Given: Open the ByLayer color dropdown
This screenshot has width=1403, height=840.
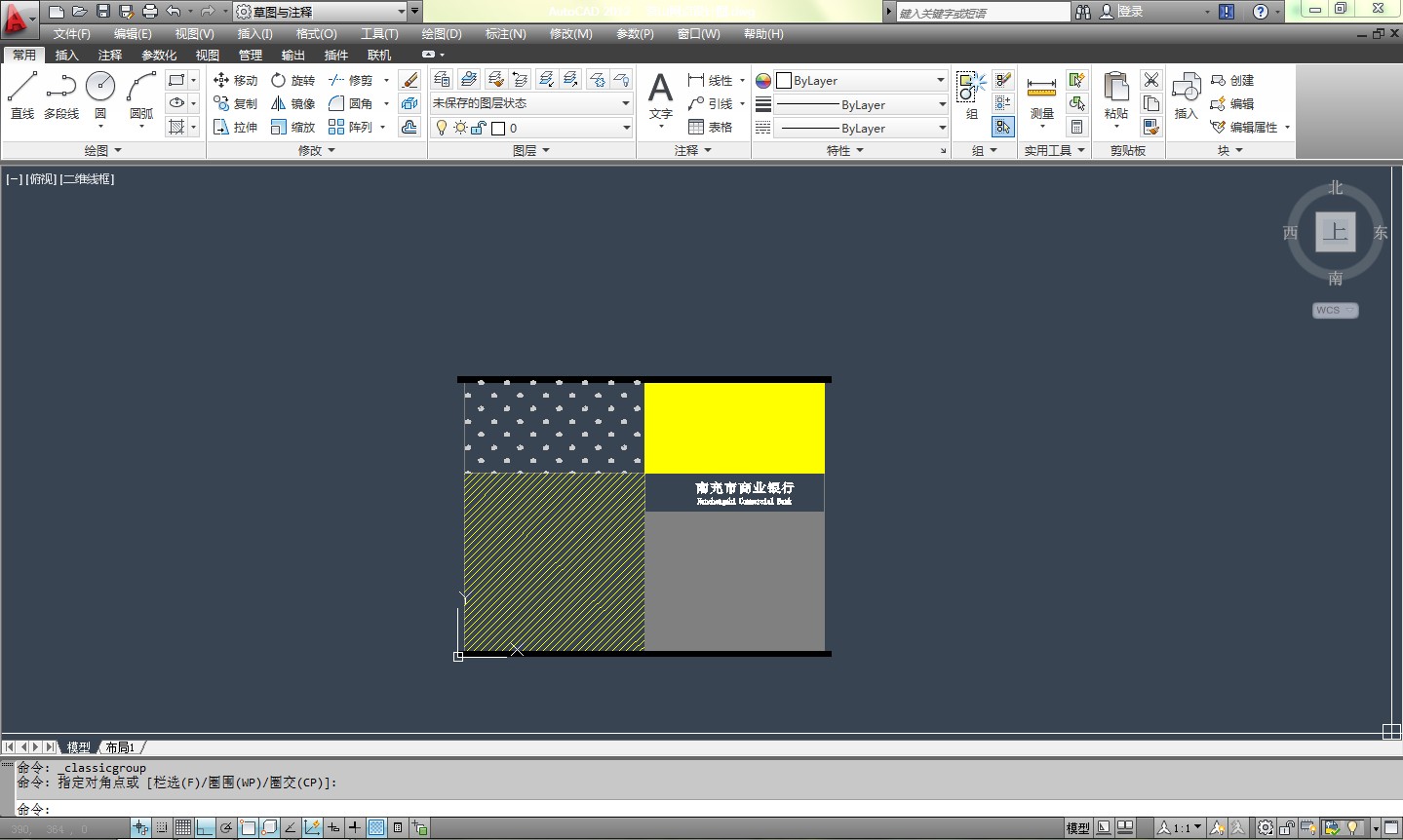Looking at the screenshot, I should (862, 80).
